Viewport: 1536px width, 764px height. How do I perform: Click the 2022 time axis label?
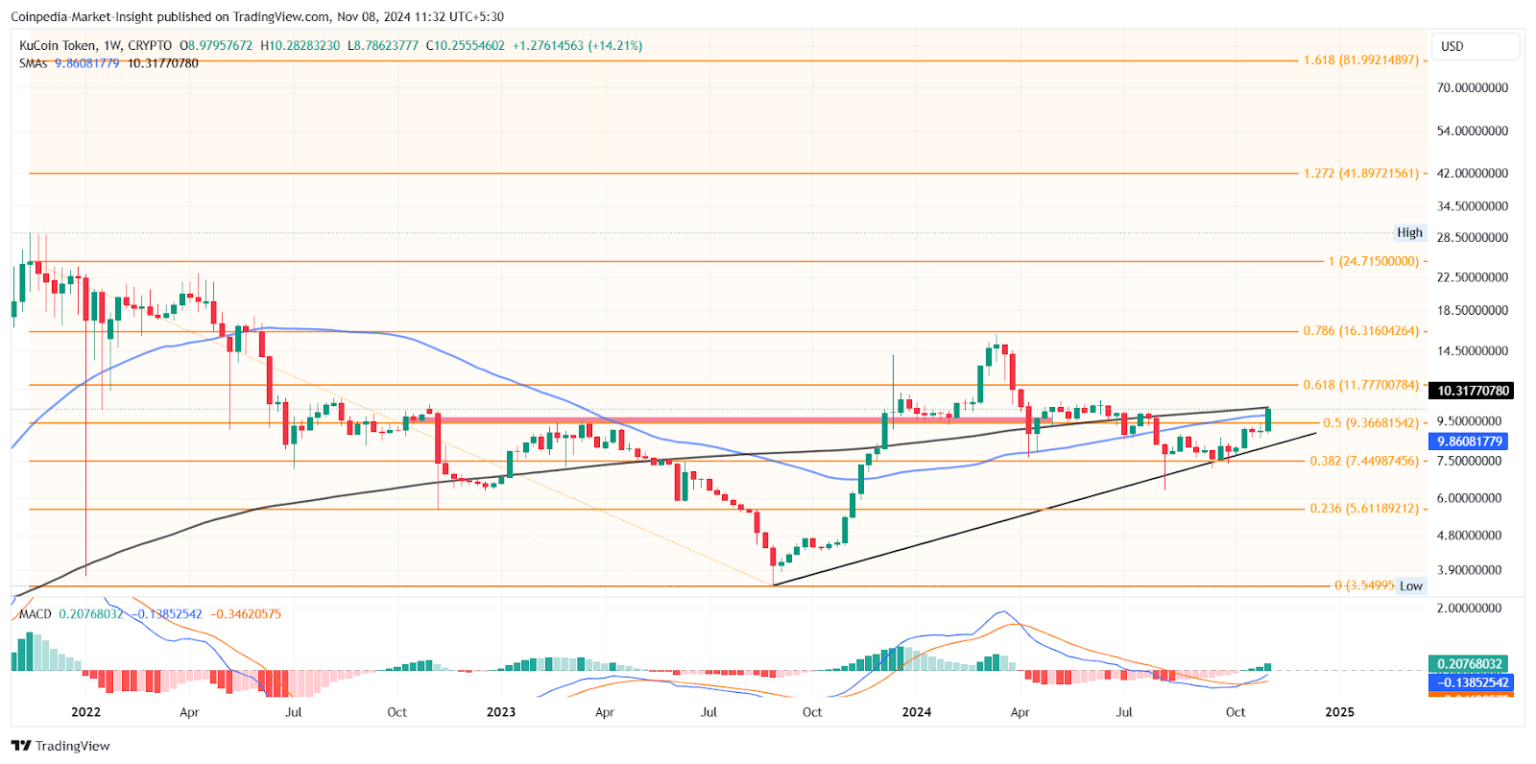click(x=86, y=712)
